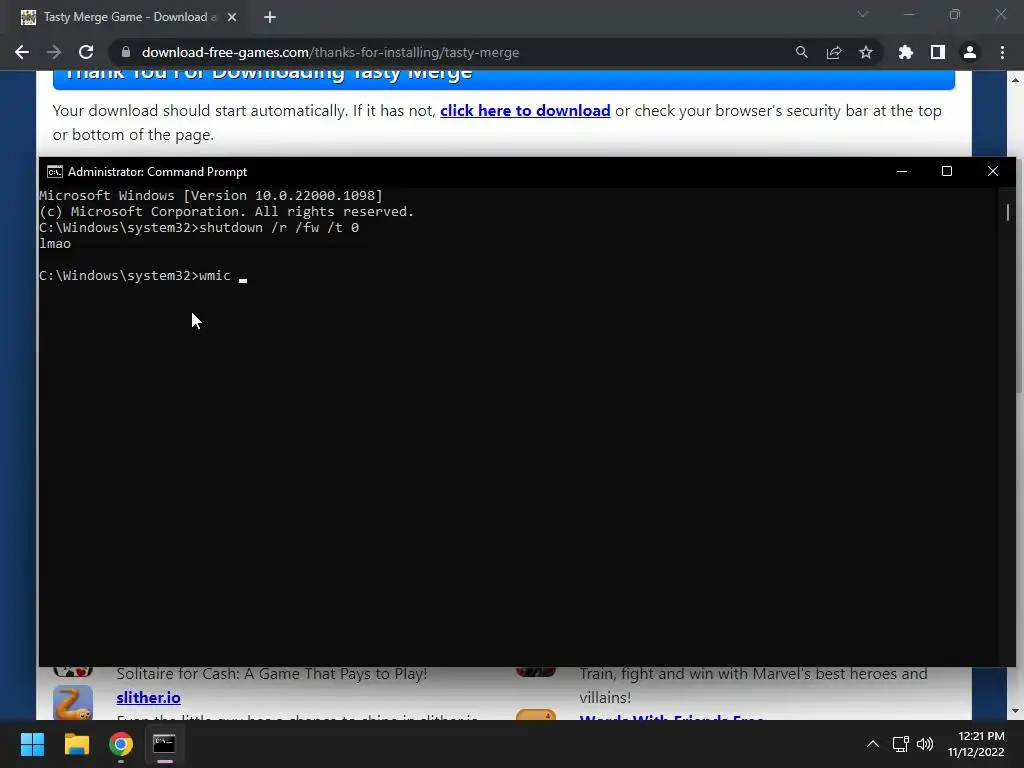
Task: Open the Chrome three-dot menu
Action: click(x=1002, y=52)
